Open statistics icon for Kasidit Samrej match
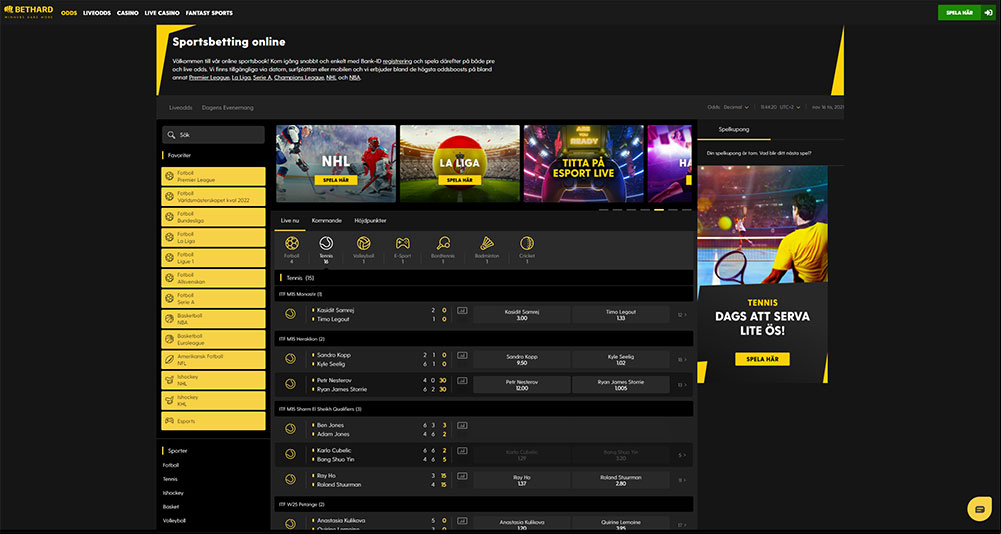This screenshot has height=534, width=1001. (462, 310)
